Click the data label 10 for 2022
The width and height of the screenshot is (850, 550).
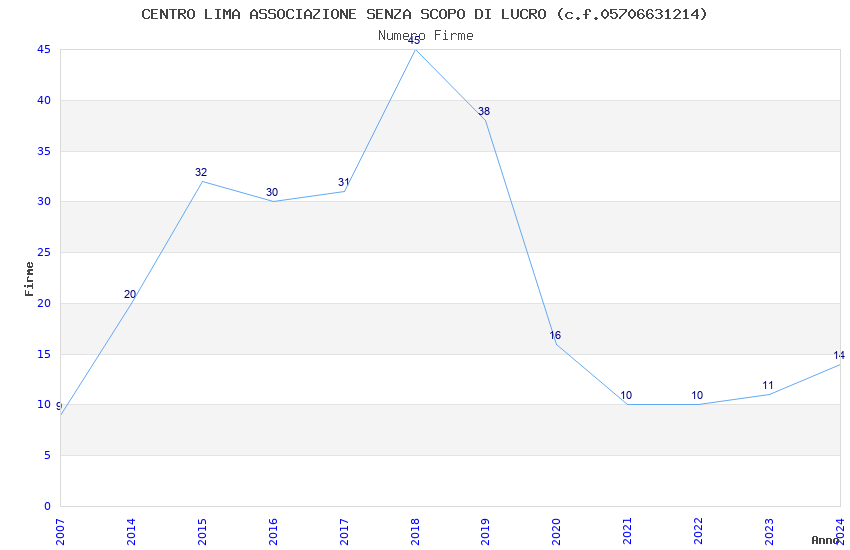[697, 396]
